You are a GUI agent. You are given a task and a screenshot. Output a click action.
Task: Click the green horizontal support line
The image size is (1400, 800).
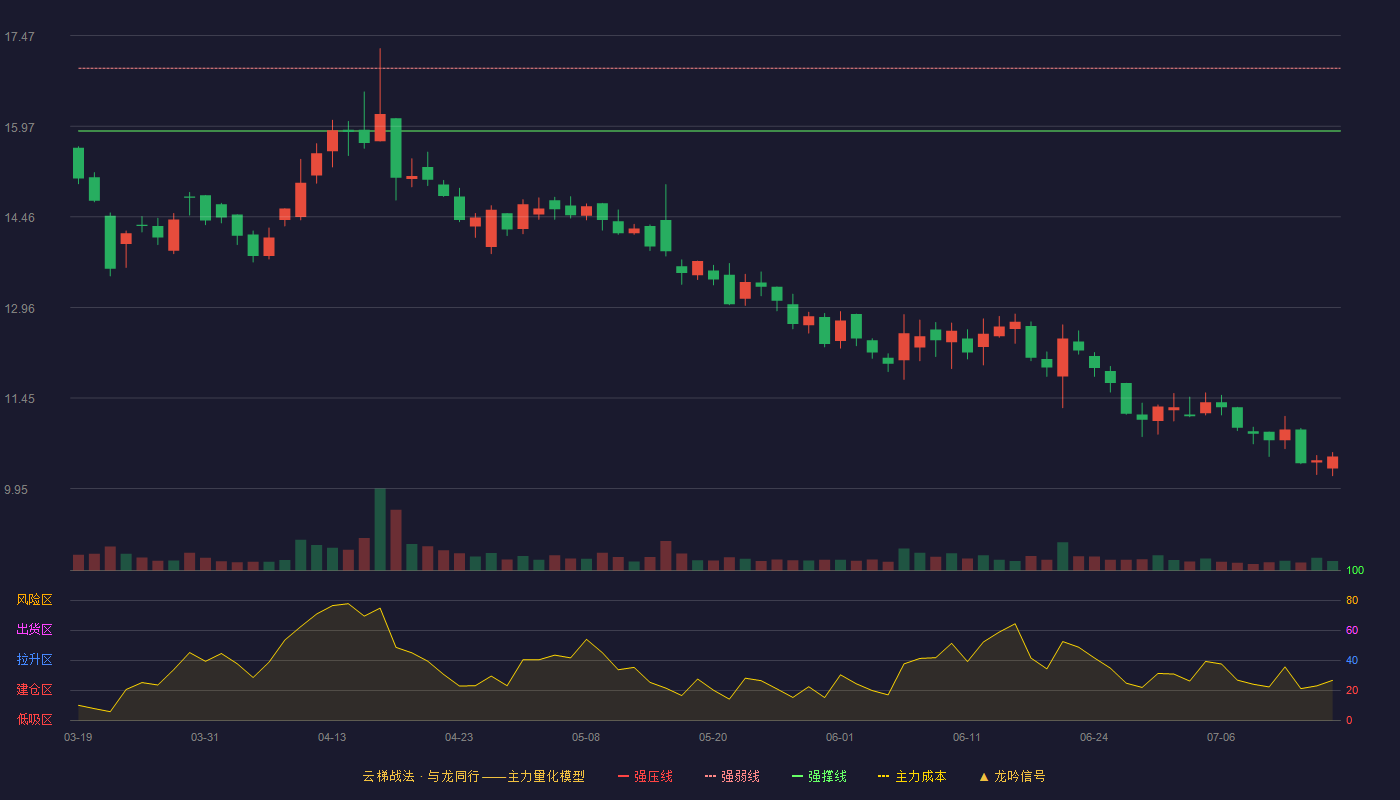click(709, 131)
